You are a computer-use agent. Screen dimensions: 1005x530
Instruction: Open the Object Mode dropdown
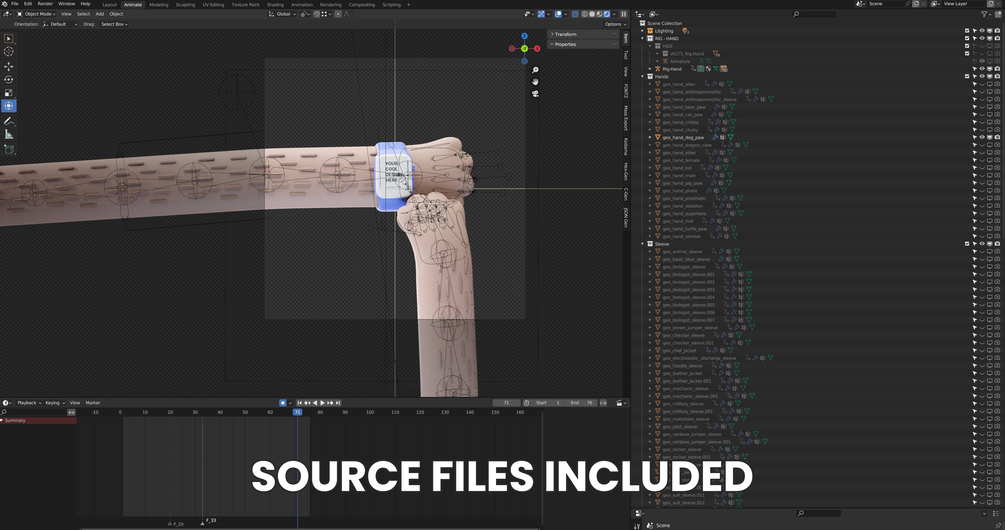[37, 14]
